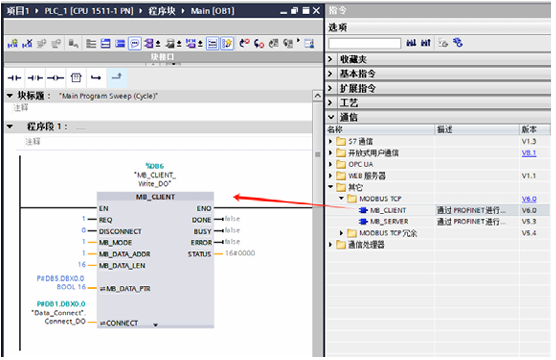Click the V8.1 version link
The width and height of the screenshot is (556, 360).
529,153
